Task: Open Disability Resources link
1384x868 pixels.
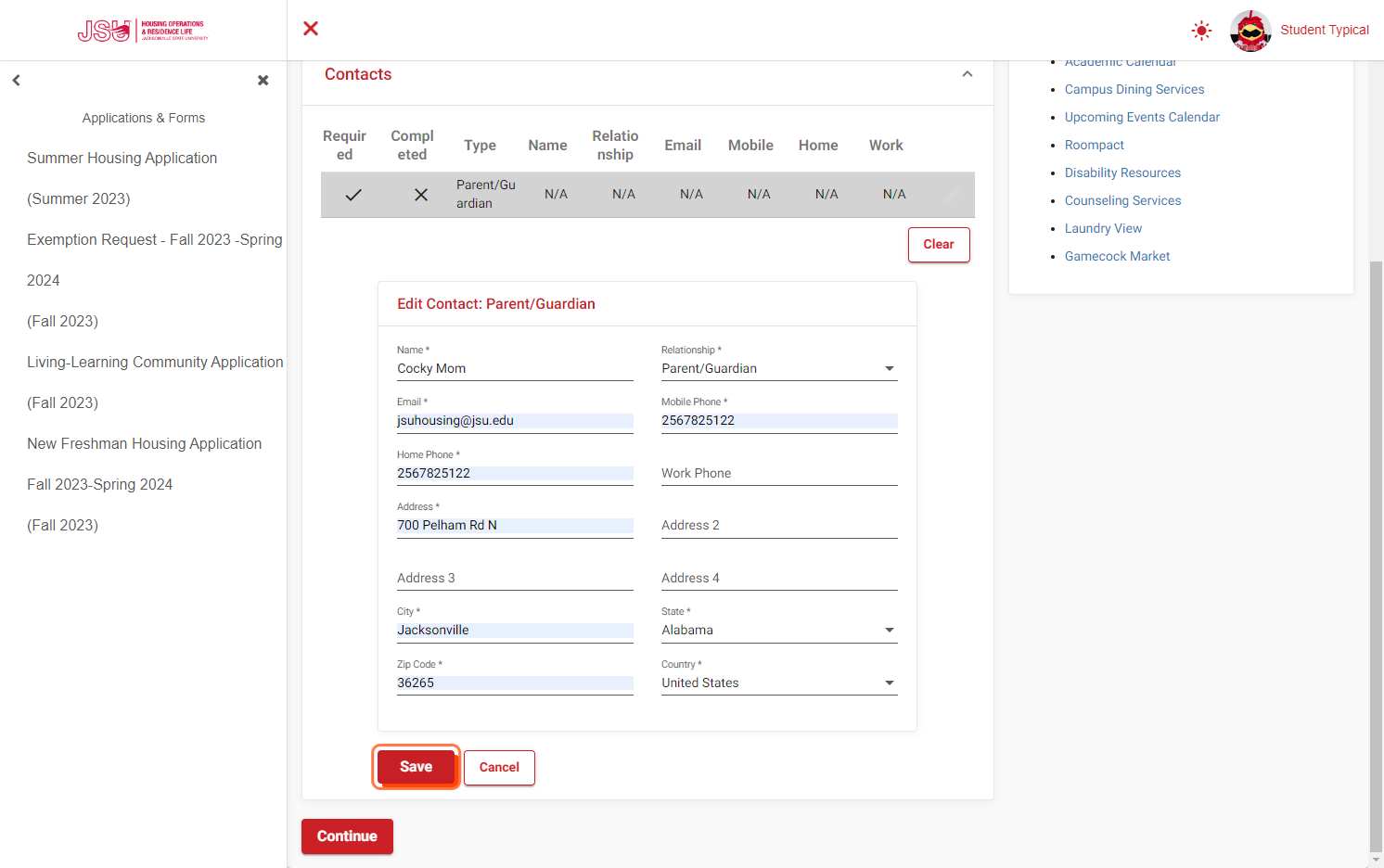Action: point(1122,172)
